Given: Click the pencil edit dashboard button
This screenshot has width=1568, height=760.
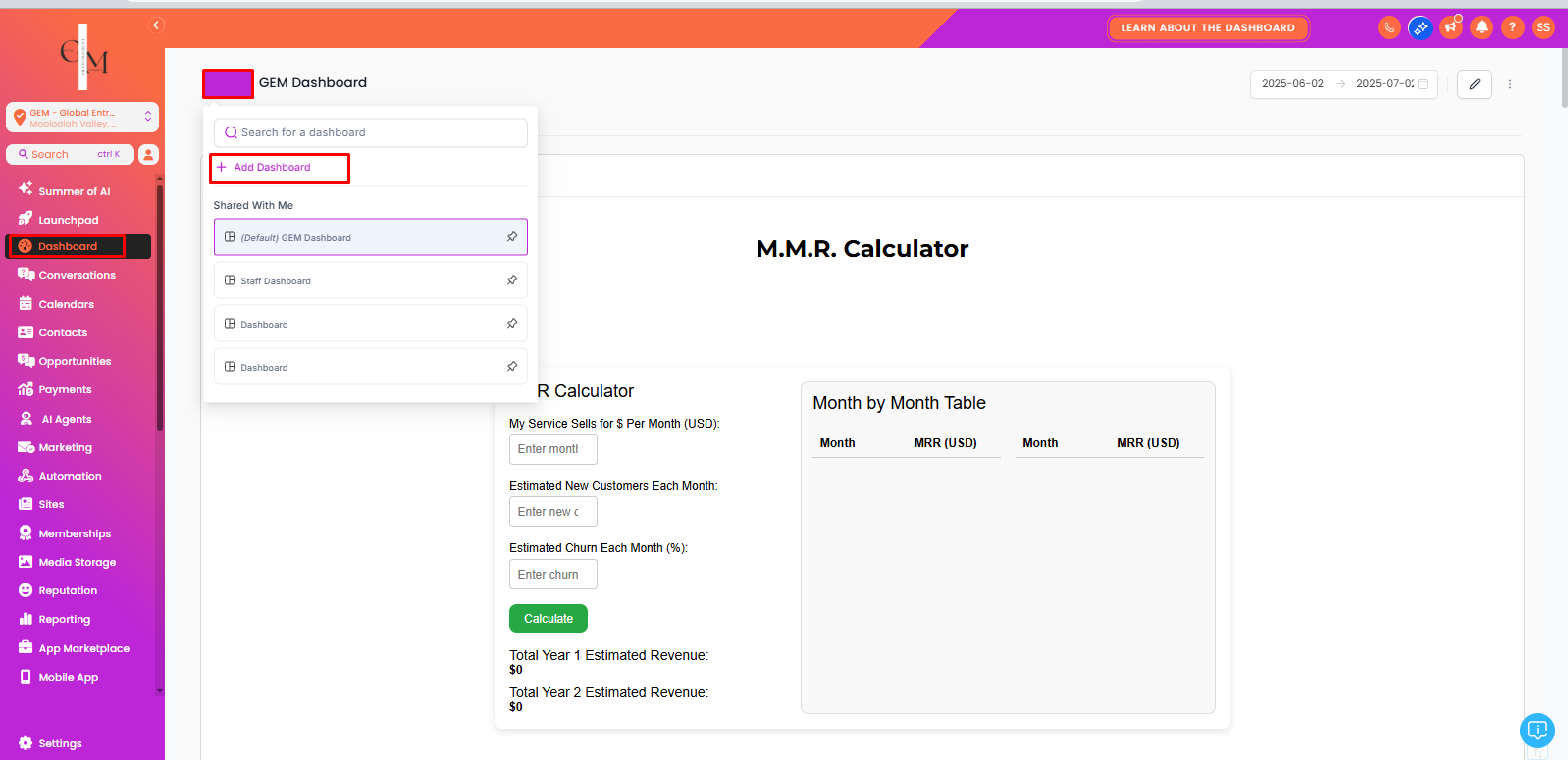Looking at the screenshot, I should (1475, 84).
